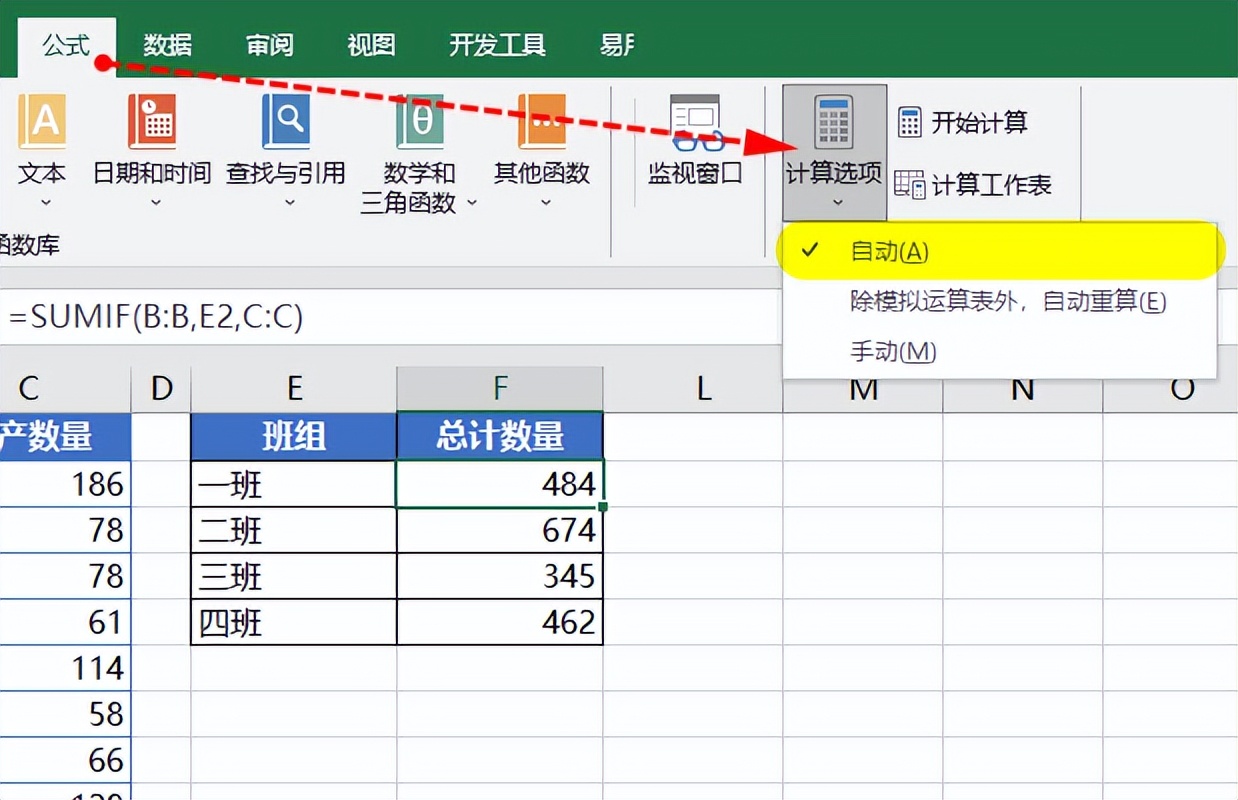Expand the 查找与引用 dropdown arrow
The height and width of the screenshot is (800, 1238).
289,202
